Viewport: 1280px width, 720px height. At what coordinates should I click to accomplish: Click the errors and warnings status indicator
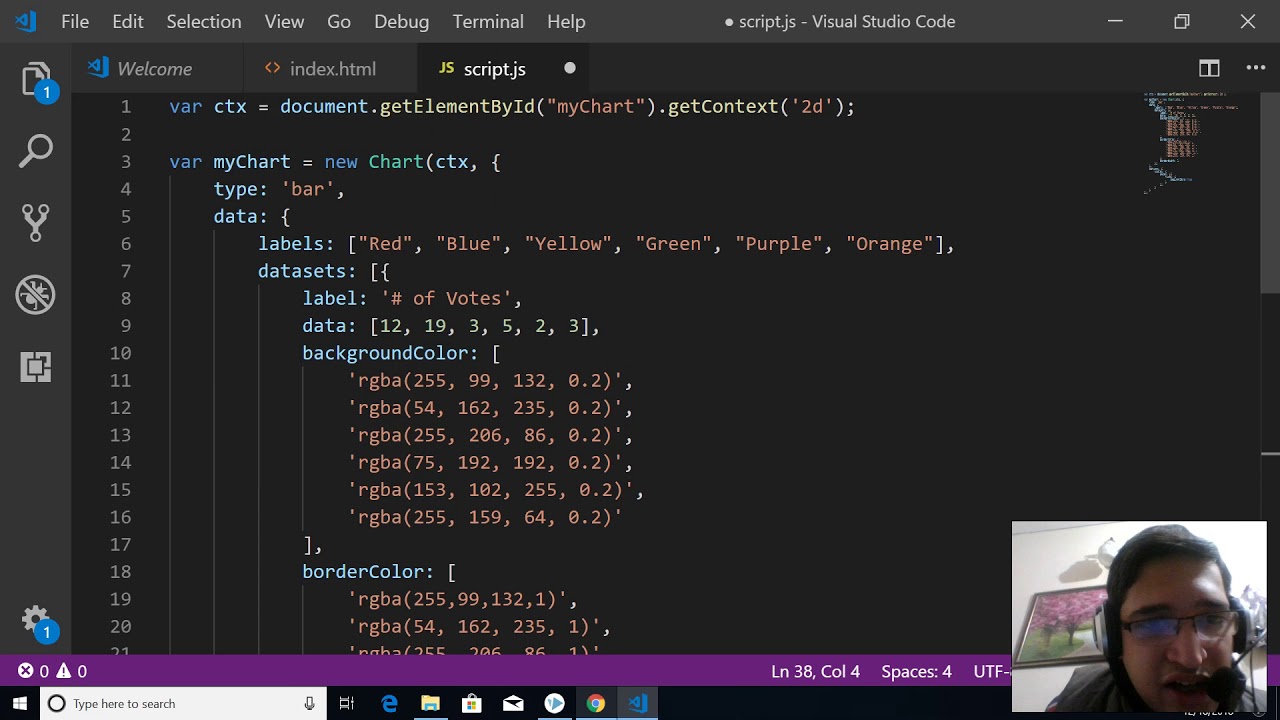pyautogui.click(x=52, y=671)
